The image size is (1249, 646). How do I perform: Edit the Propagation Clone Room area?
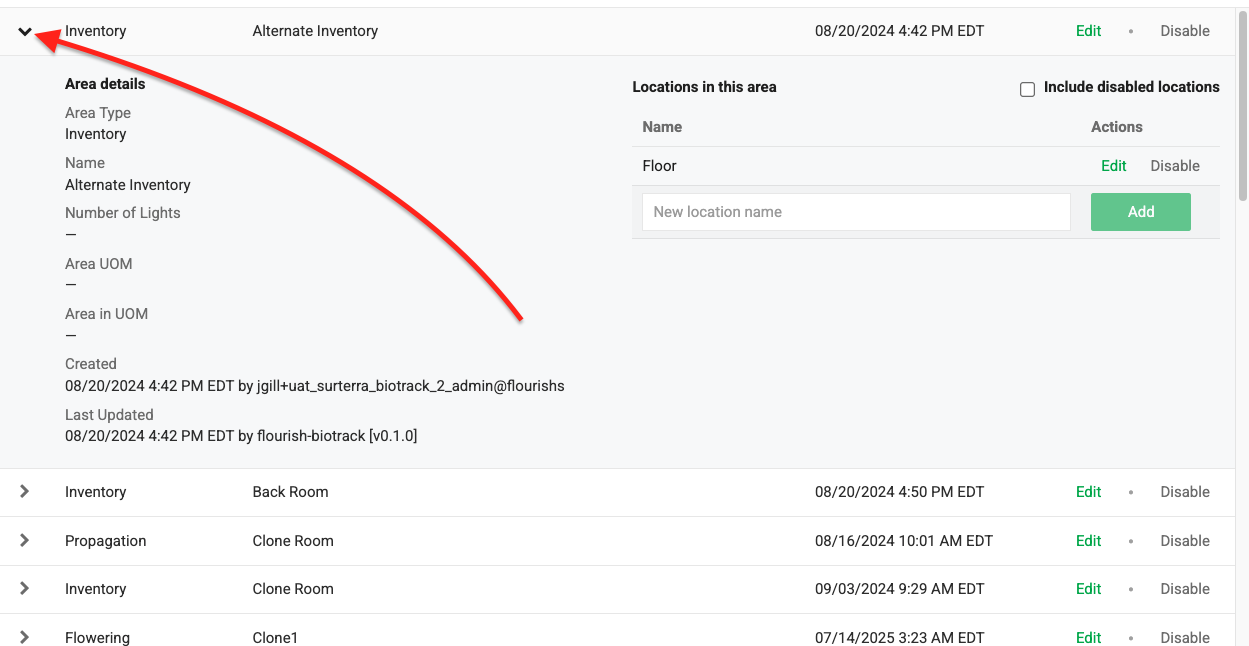[1088, 540]
